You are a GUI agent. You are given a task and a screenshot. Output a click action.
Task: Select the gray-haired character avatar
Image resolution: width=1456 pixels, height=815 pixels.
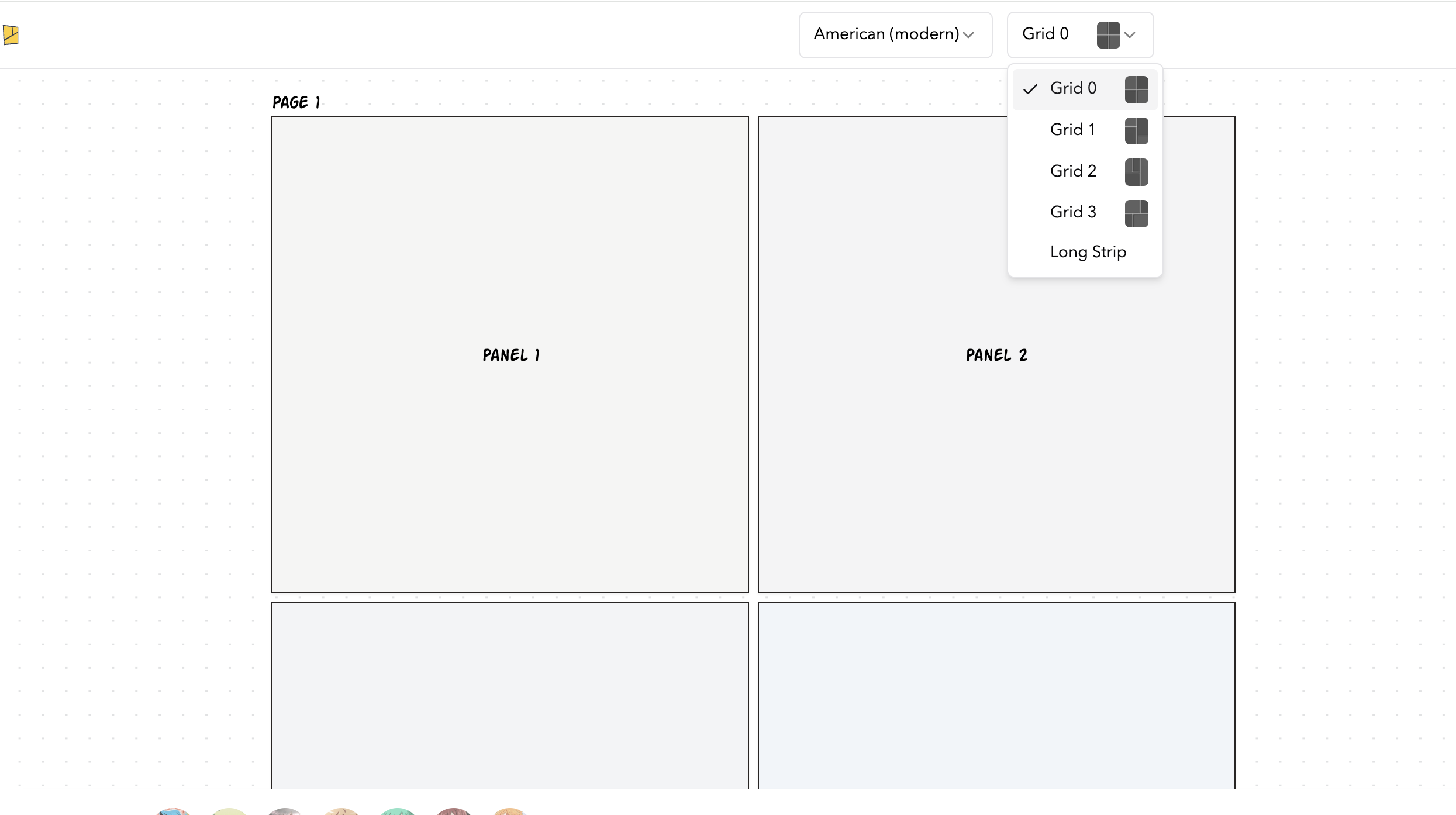(x=285, y=811)
